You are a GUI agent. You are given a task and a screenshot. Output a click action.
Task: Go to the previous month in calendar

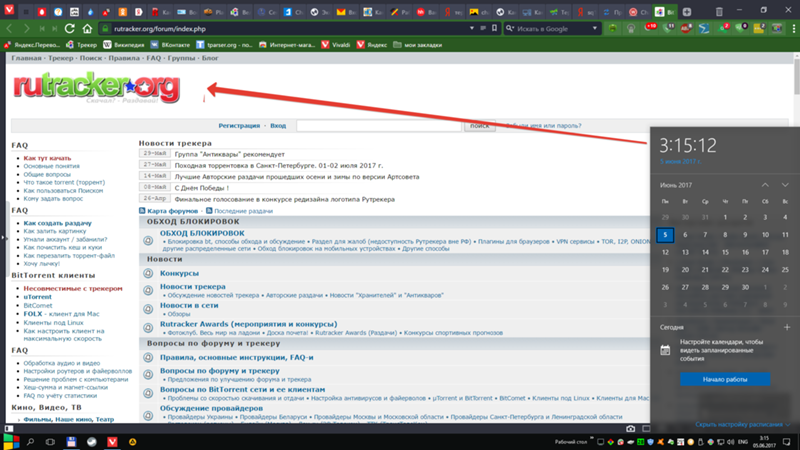(x=765, y=185)
